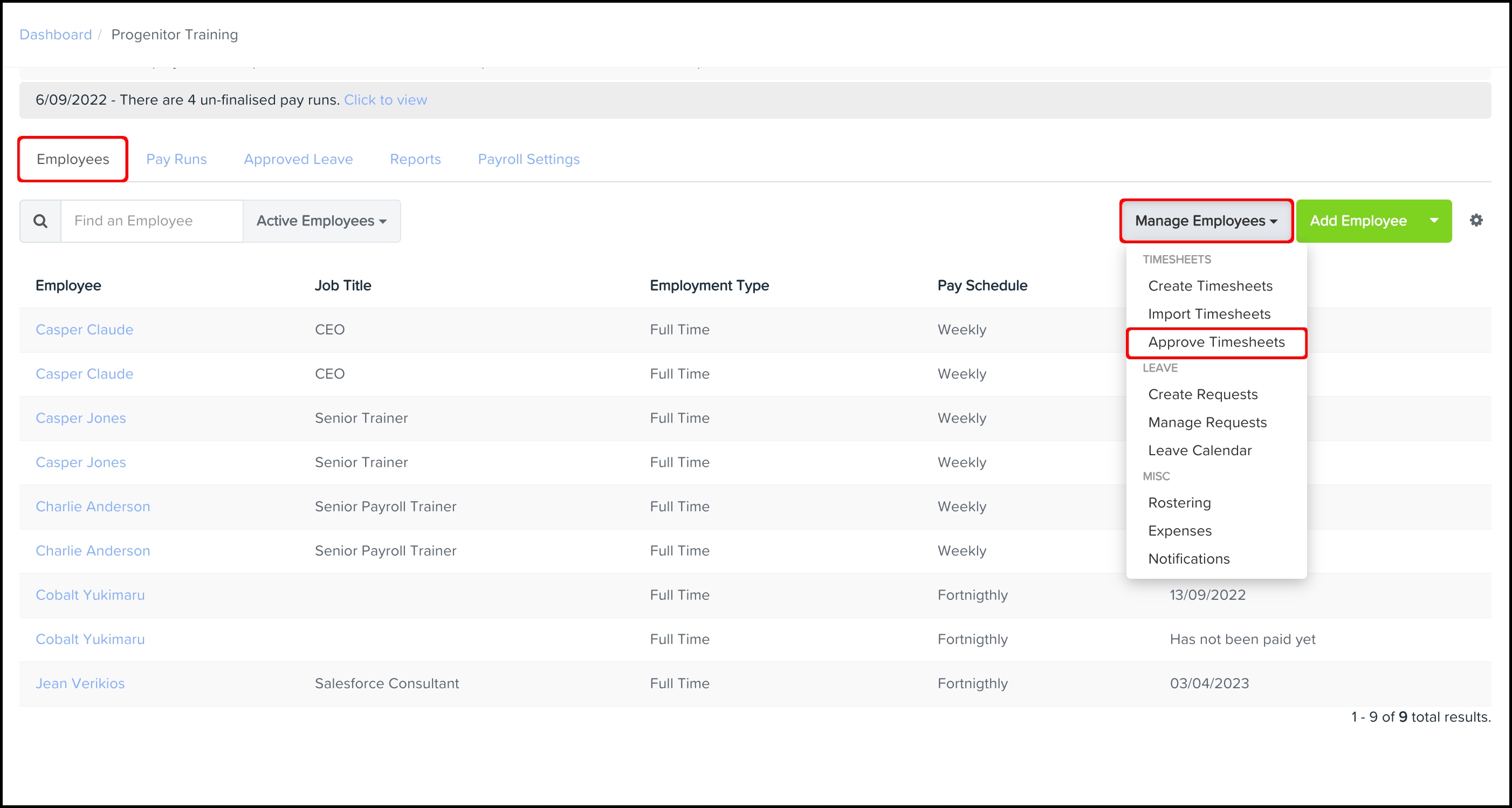The height and width of the screenshot is (808, 1512).
Task: Click the search magnifier icon
Action: coord(40,221)
